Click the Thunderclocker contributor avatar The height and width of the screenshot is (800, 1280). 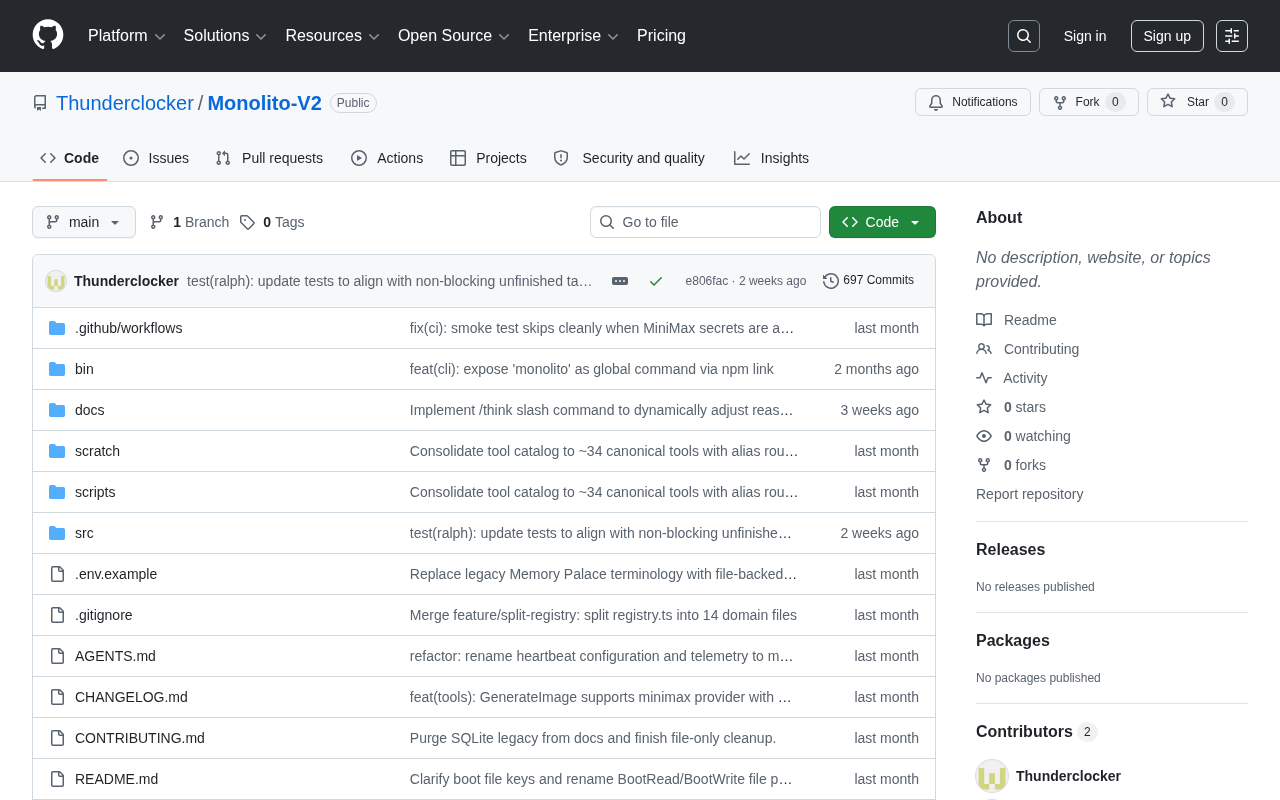tap(992, 776)
